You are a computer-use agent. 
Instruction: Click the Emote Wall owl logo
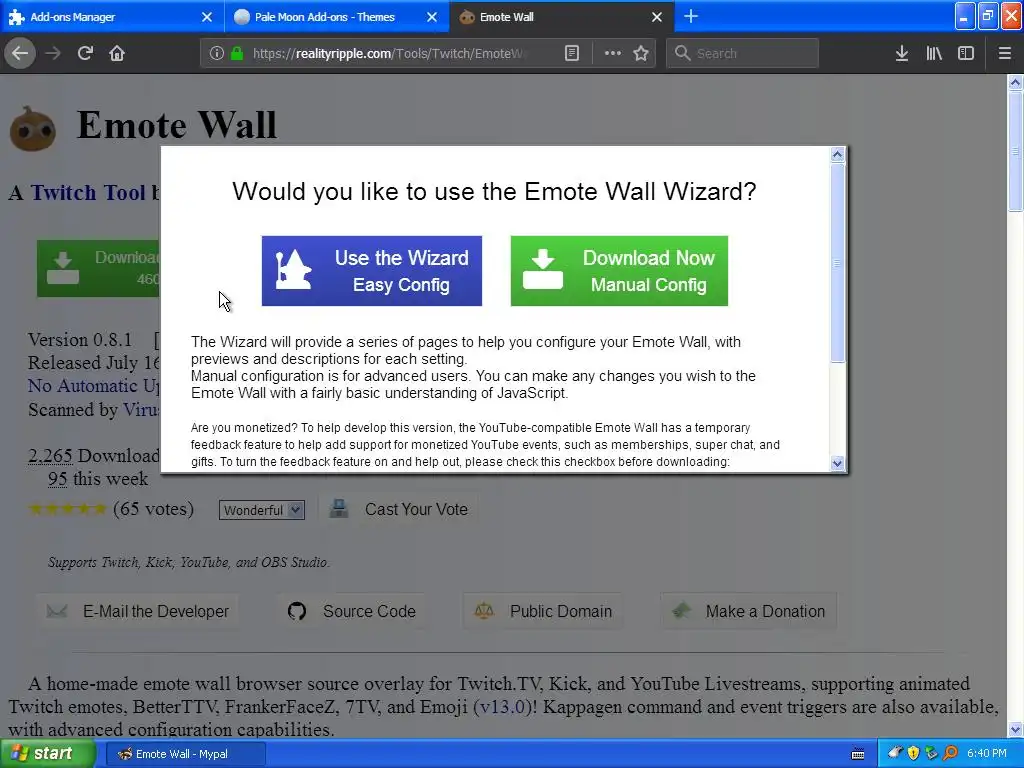(33, 128)
